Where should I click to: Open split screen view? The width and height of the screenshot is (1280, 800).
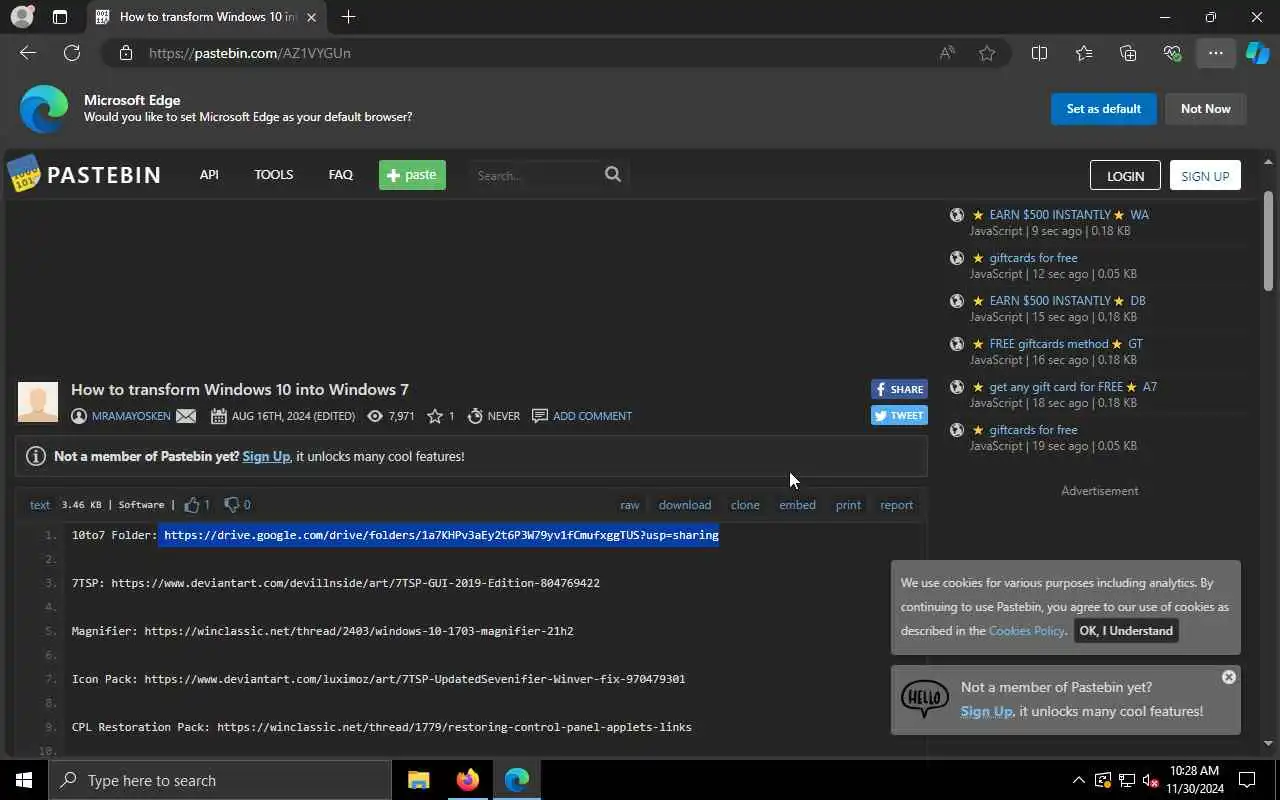pos(1039,53)
